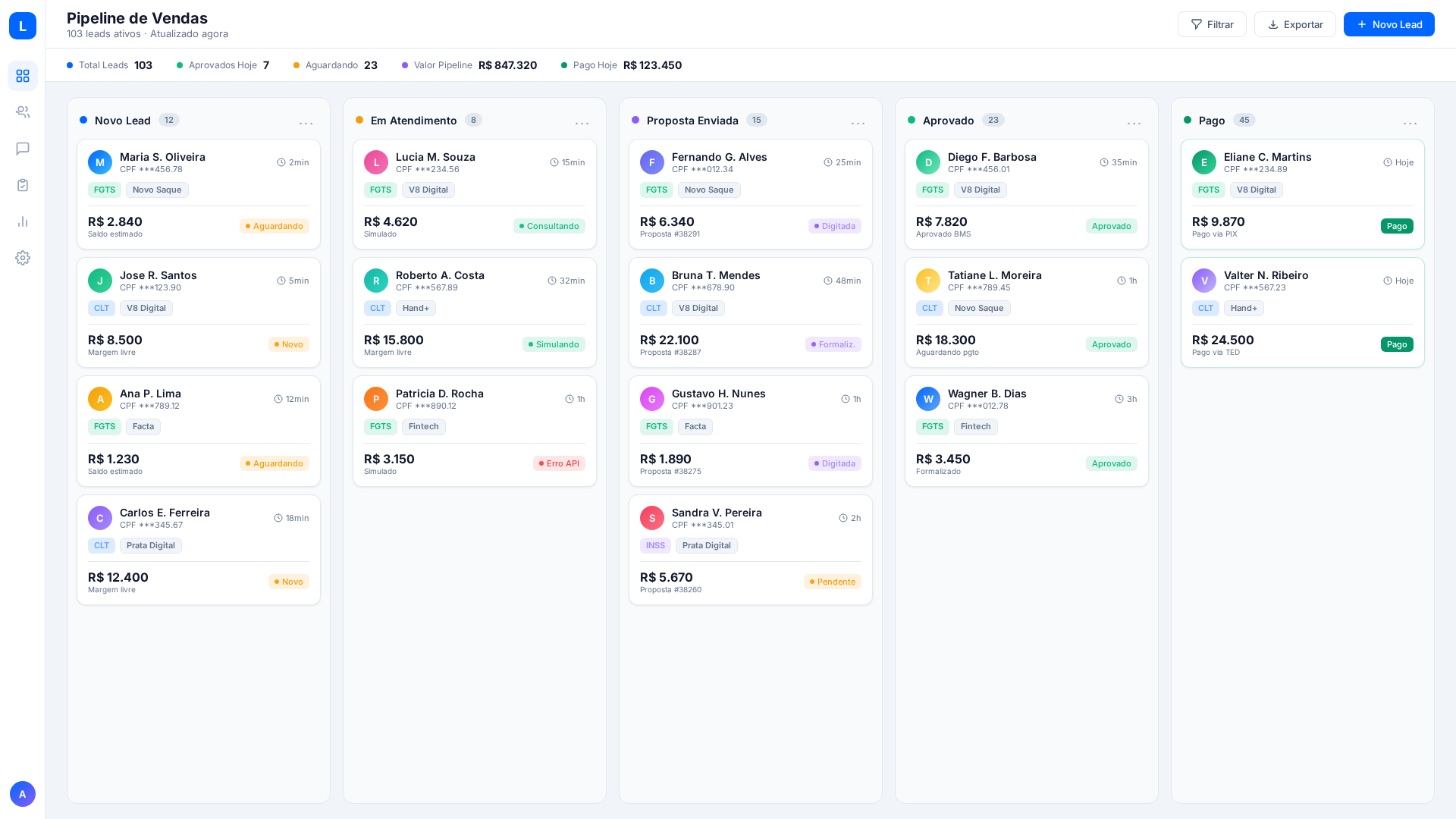Toggle the Pago badge on Eliane C. Martins

[1397, 226]
